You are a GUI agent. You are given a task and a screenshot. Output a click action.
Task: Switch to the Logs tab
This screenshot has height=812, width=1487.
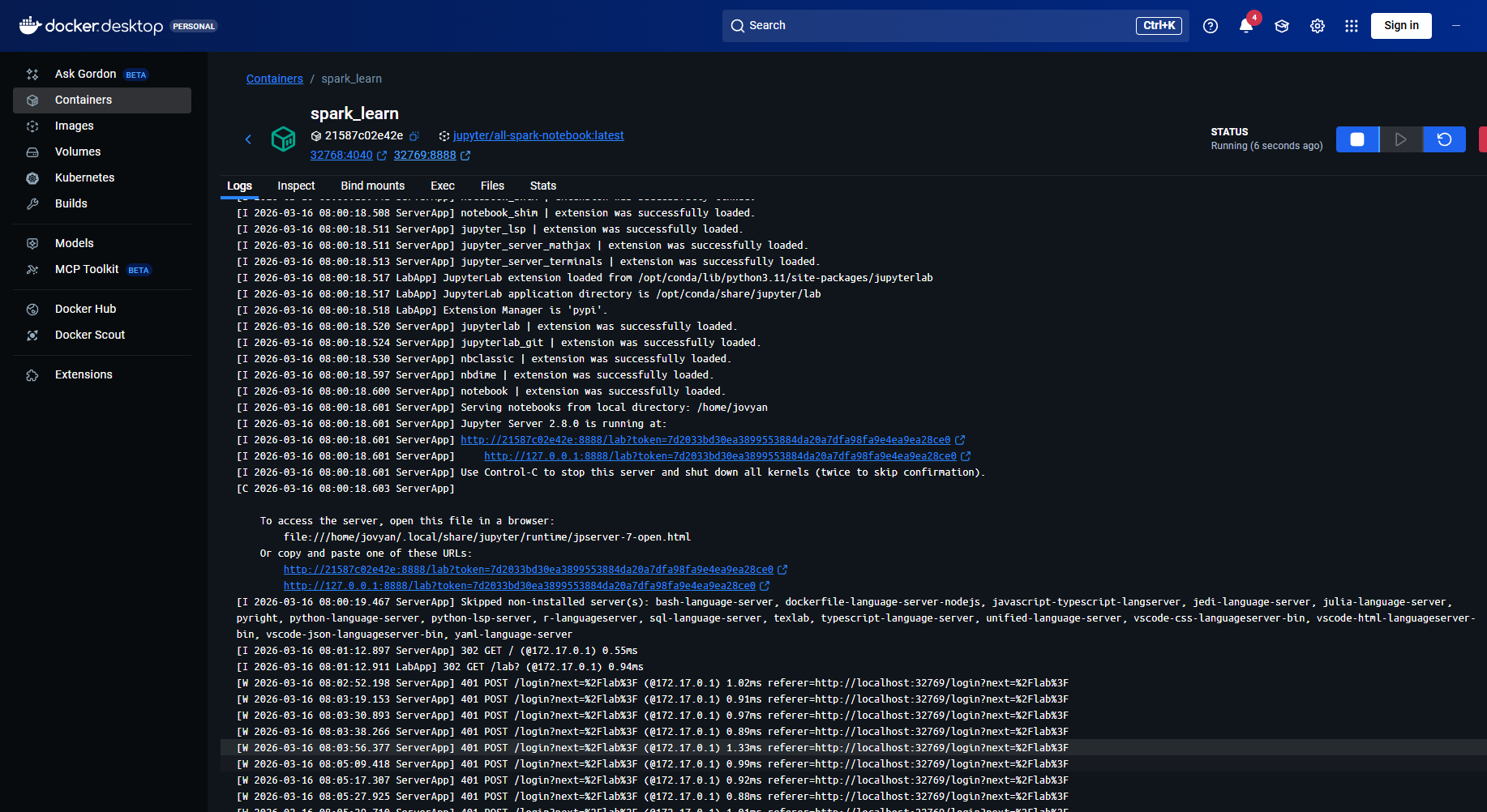(239, 186)
